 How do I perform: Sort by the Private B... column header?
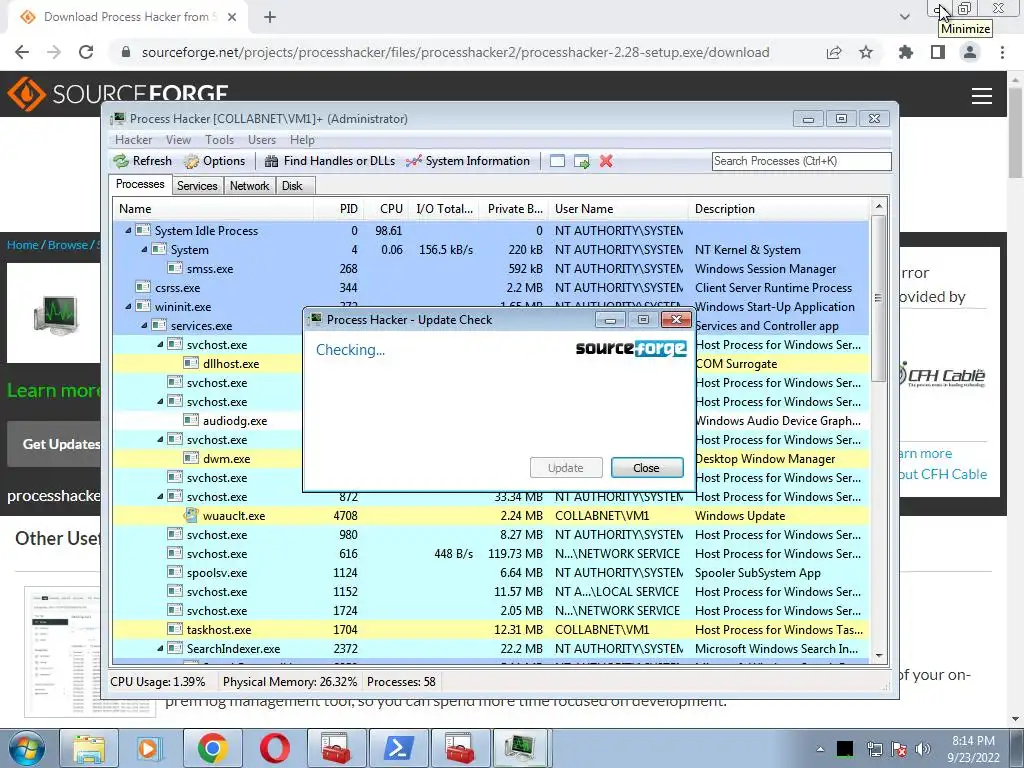(x=515, y=209)
